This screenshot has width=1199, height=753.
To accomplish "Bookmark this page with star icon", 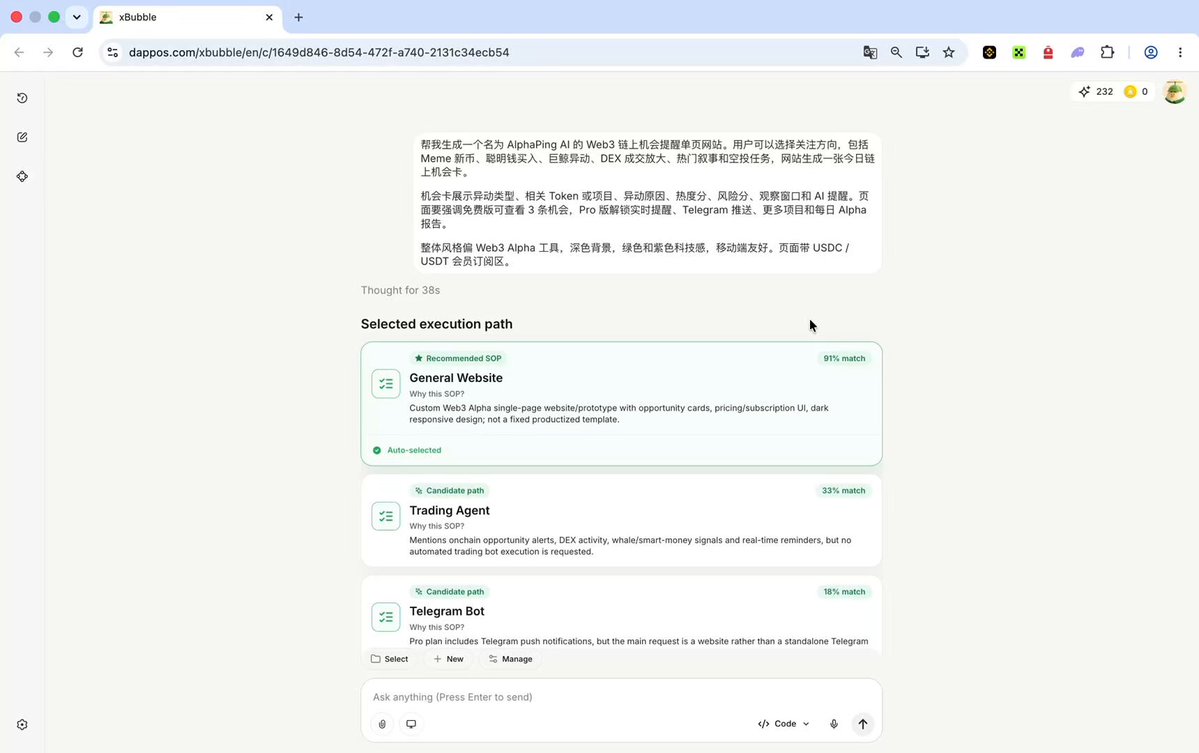I will click(949, 52).
